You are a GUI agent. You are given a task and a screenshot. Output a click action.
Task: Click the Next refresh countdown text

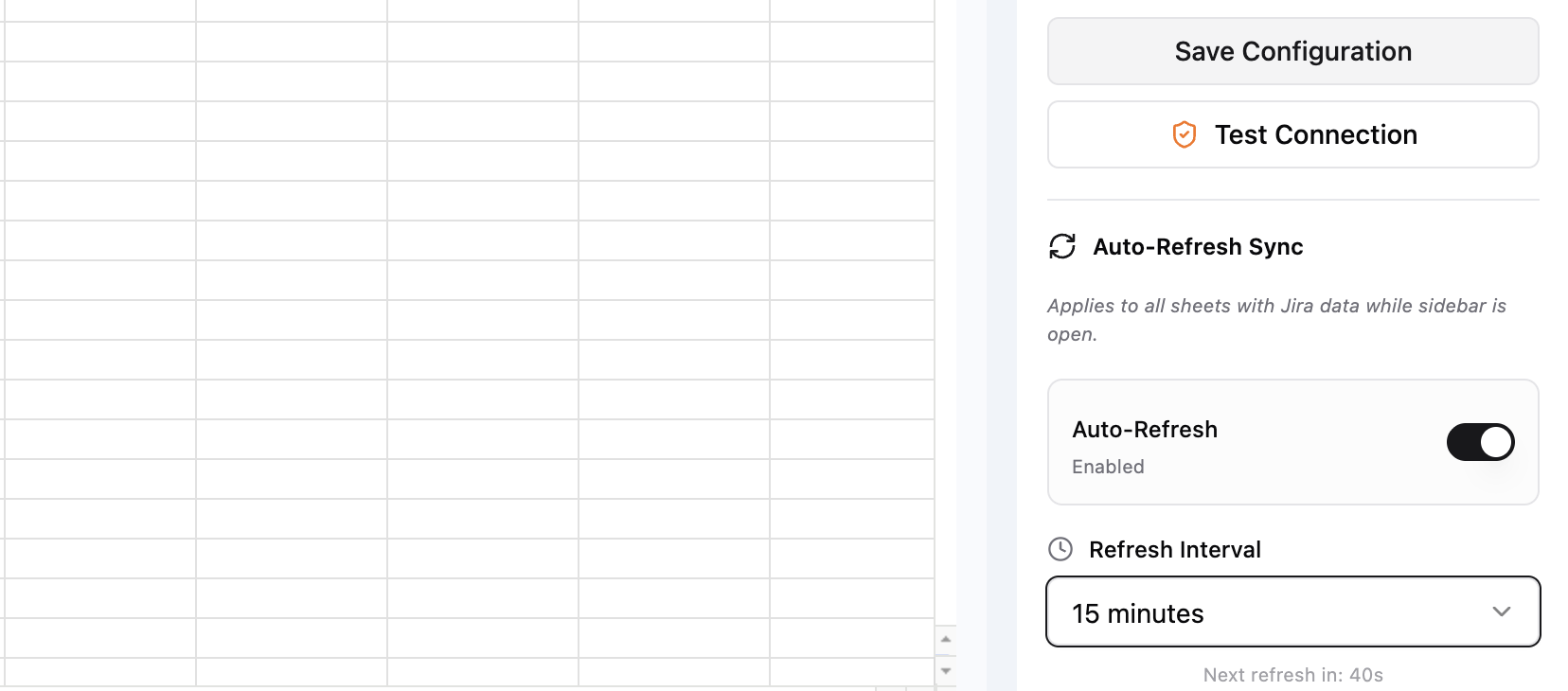pos(1292,674)
